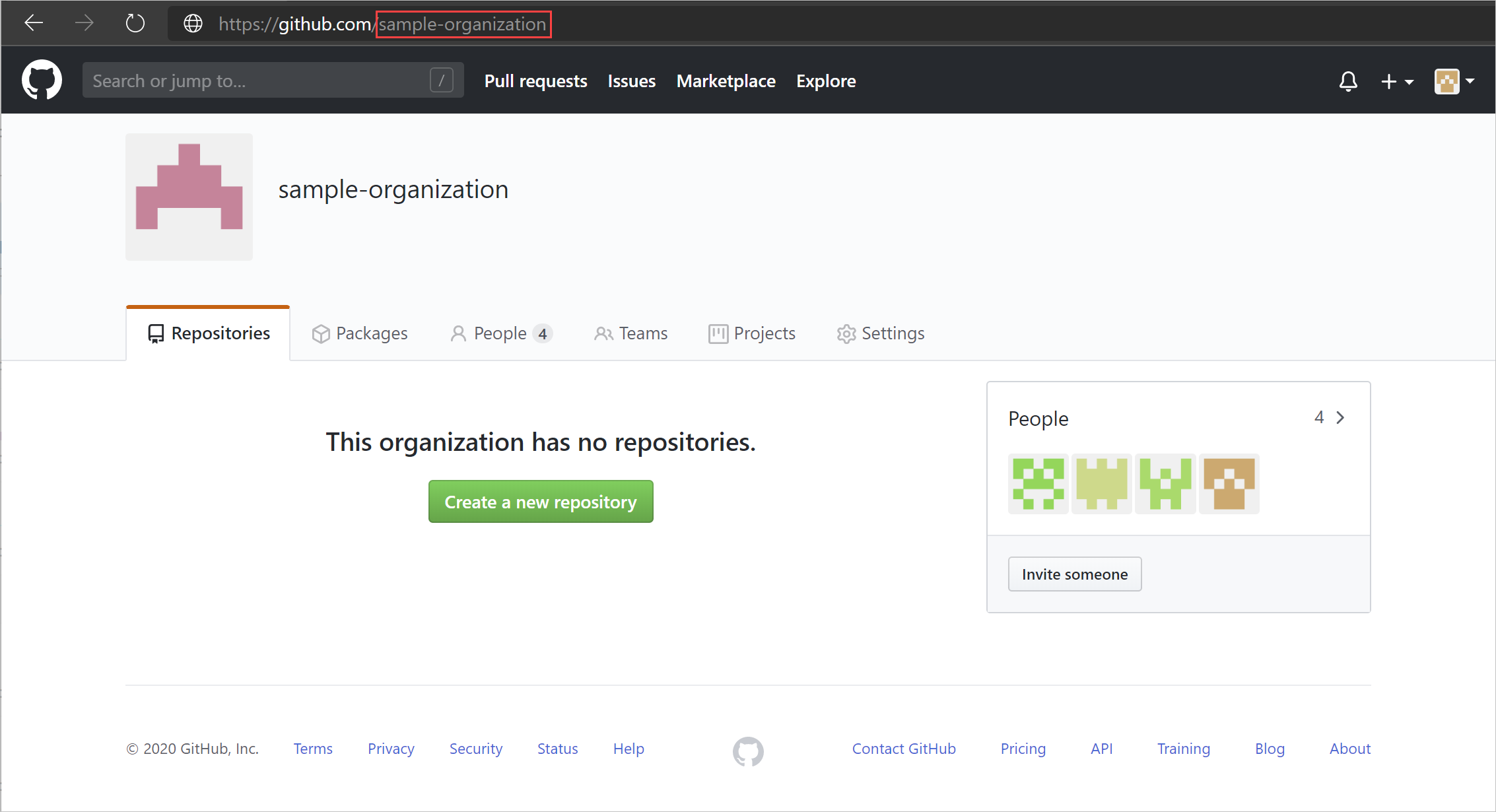The height and width of the screenshot is (812, 1496).
Task: Click the Teams tab icon
Action: pyautogui.click(x=601, y=334)
